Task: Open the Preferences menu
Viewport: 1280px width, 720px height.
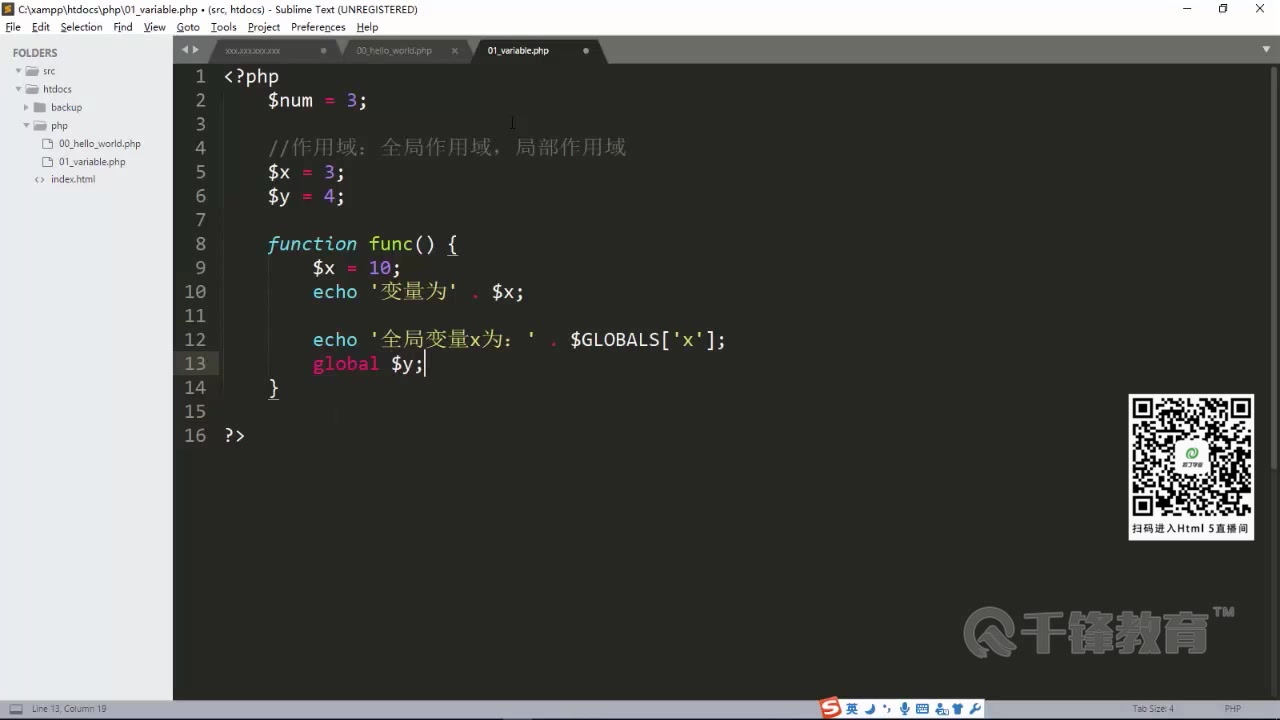Action: pos(318,27)
